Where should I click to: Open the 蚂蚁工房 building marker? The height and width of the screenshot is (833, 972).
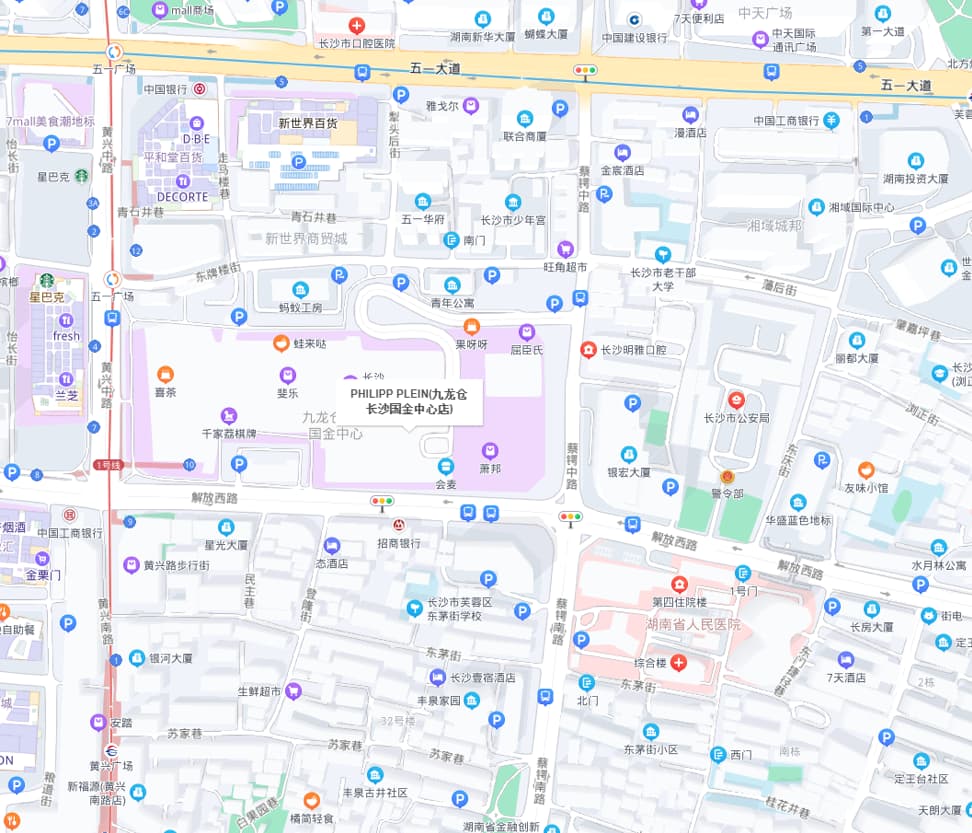[x=300, y=289]
